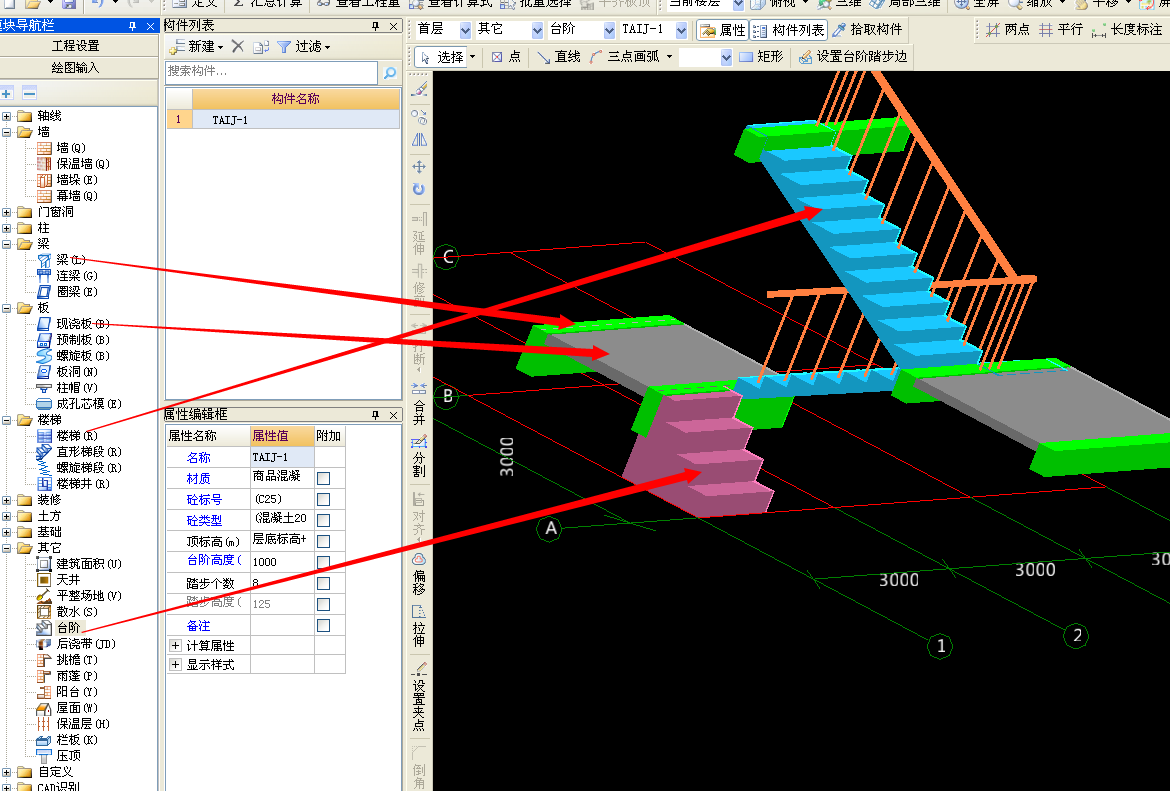This screenshot has width=1170, height=791.
Task: Expand the 轴线 tree node
Action: click(7, 116)
